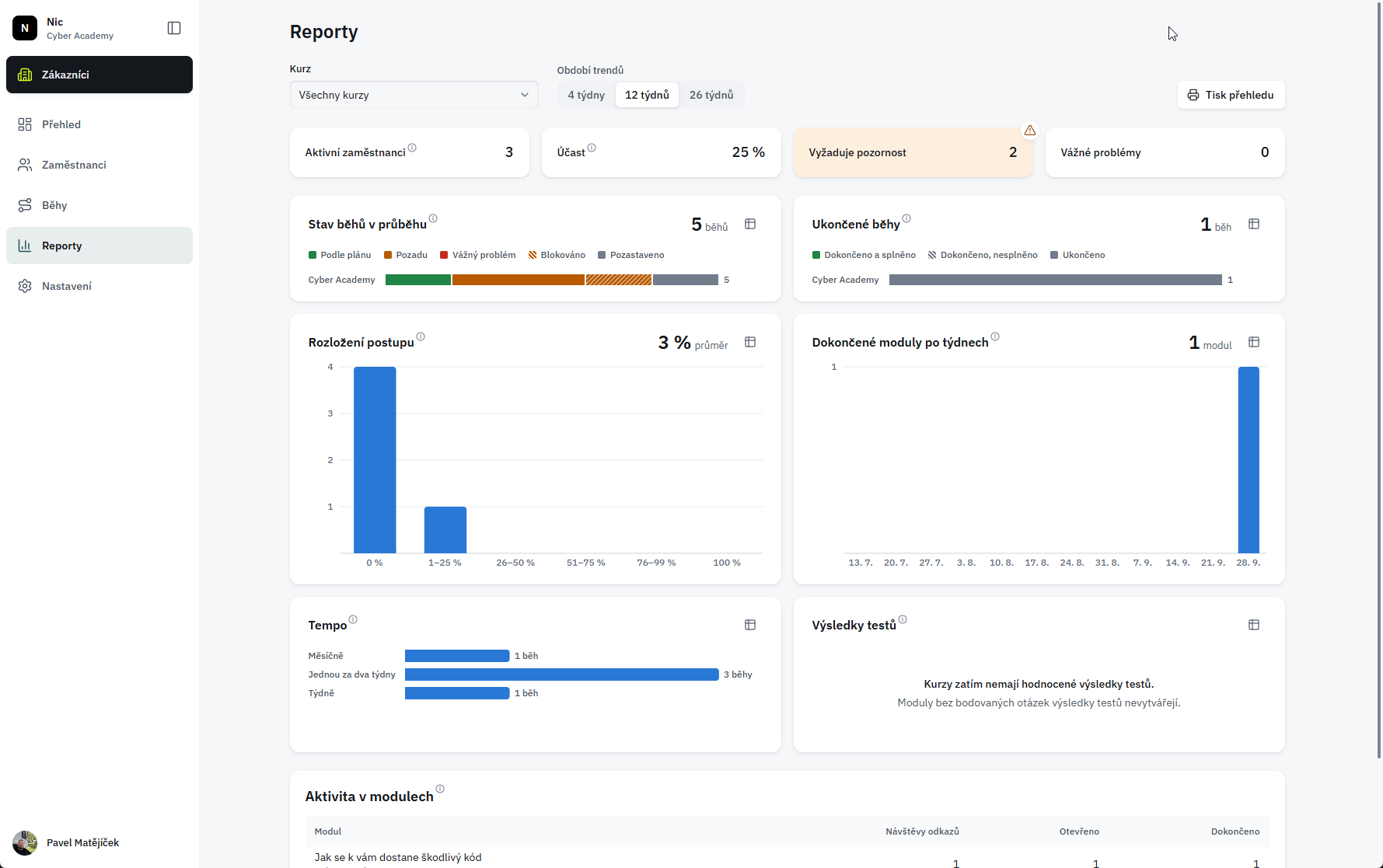The height and width of the screenshot is (868, 1383).
Task: Go to Přehled in the sidebar
Action: click(100, 124)
